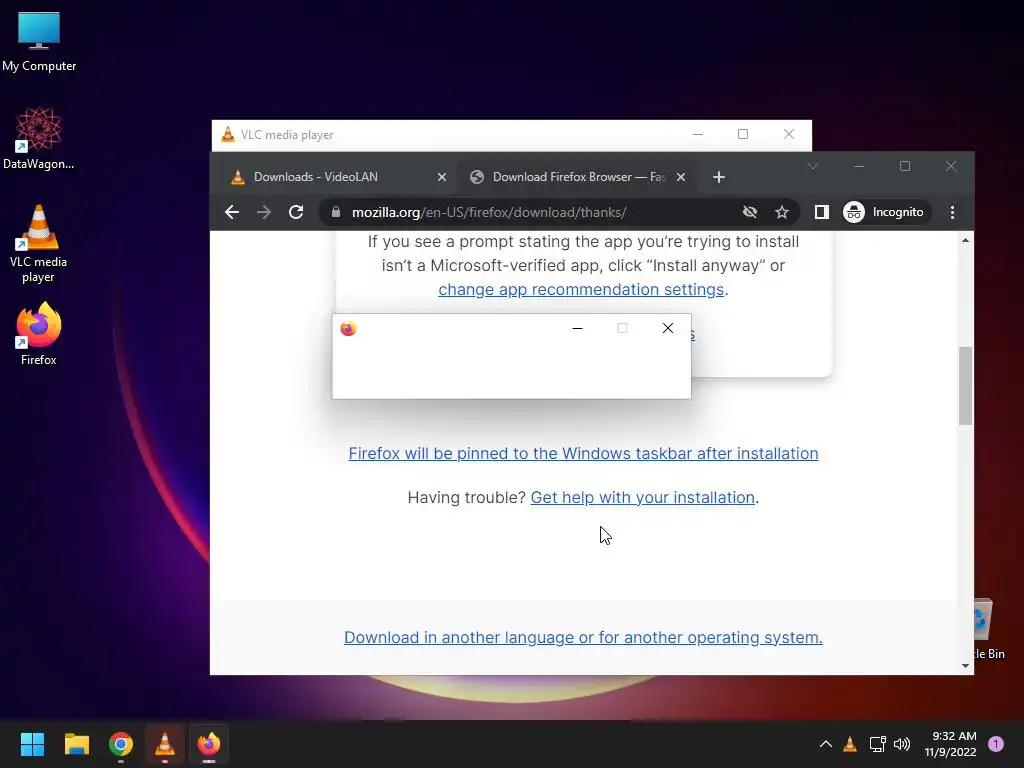Viewport: 1024px width, 768px height.
Task: Click scrollbar up arrow in Chrome
Action: tap(965, 240)
